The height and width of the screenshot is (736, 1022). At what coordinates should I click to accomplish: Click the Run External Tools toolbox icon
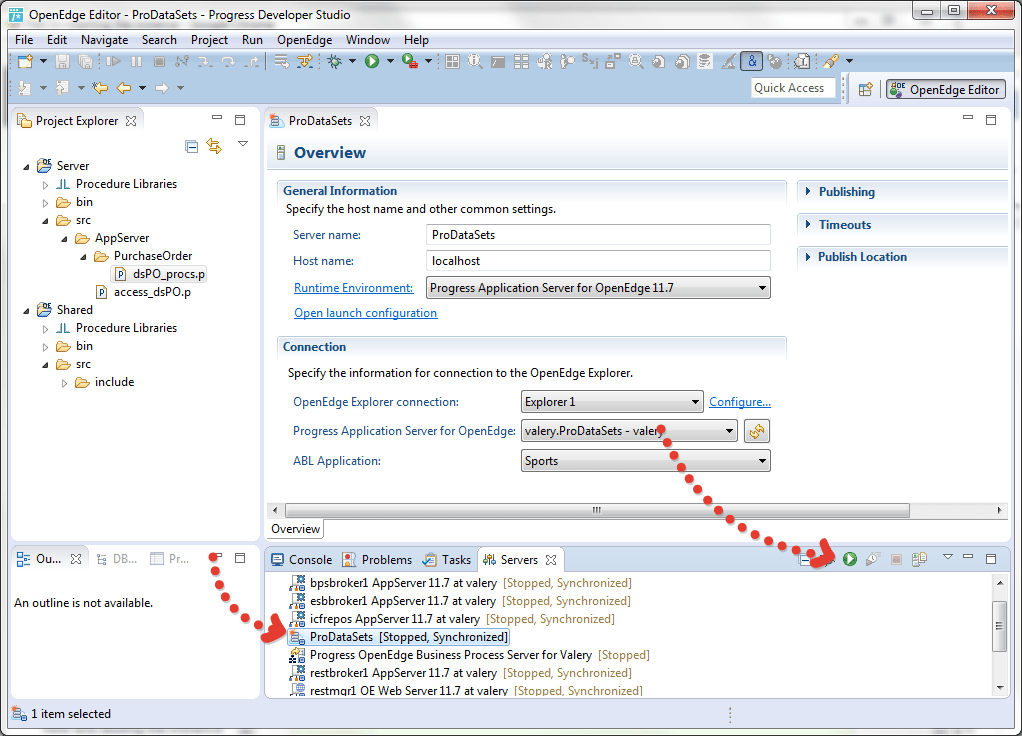[x=409, y=61]
